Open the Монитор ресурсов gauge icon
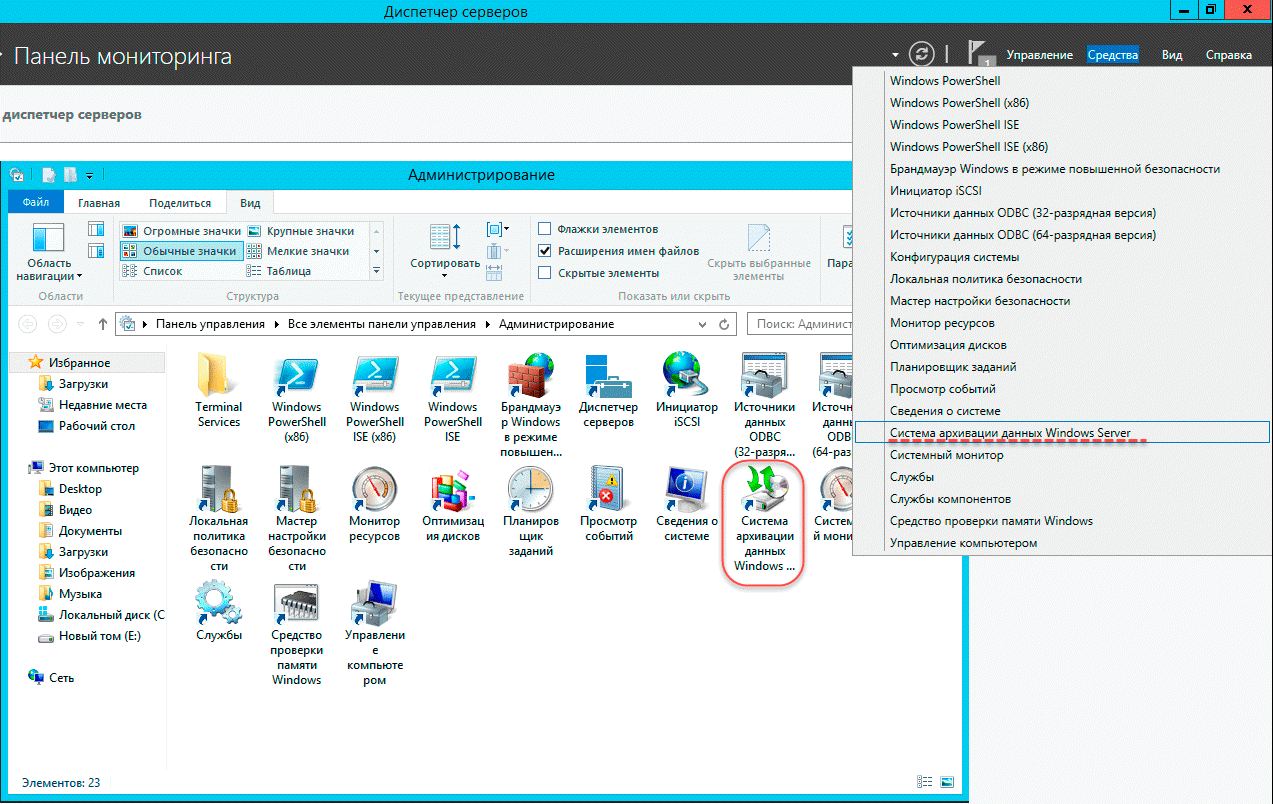The image size is (1273, 804). [x=374, y=490]
